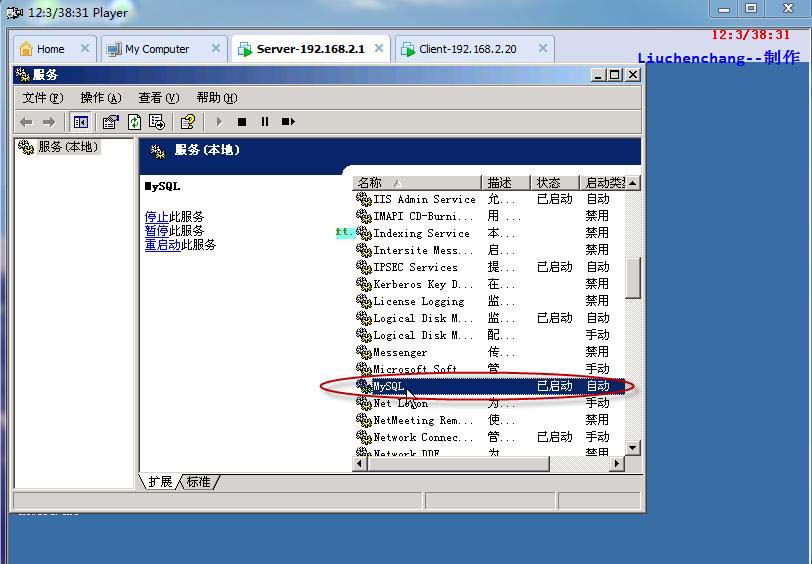Viewport: 812px width, 564px height.
Task: Select the MySQL service row
Action: click(489, 386)
